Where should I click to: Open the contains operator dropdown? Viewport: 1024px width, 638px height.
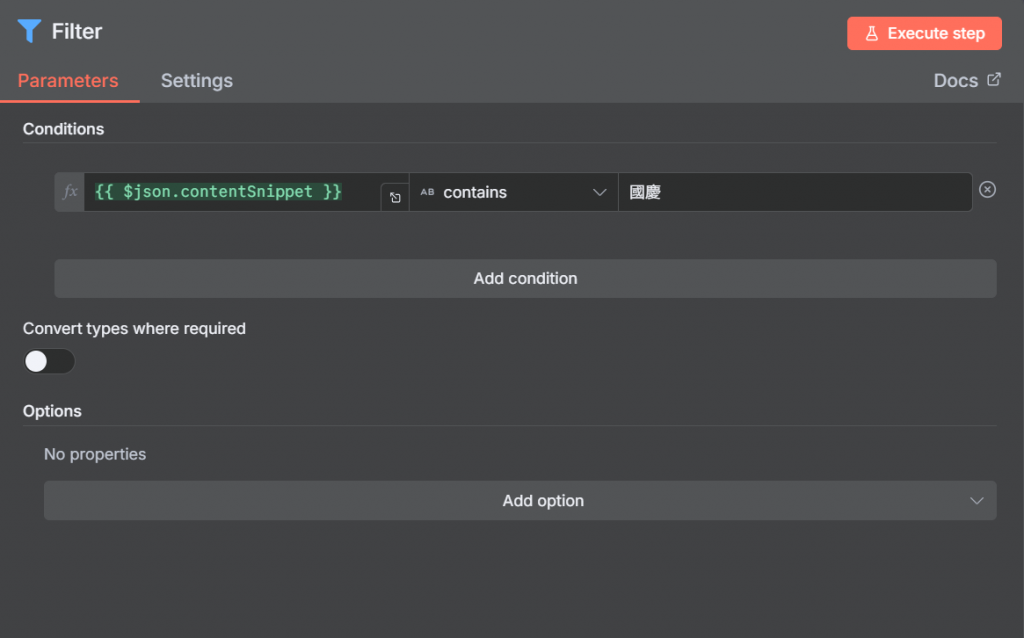513,192
